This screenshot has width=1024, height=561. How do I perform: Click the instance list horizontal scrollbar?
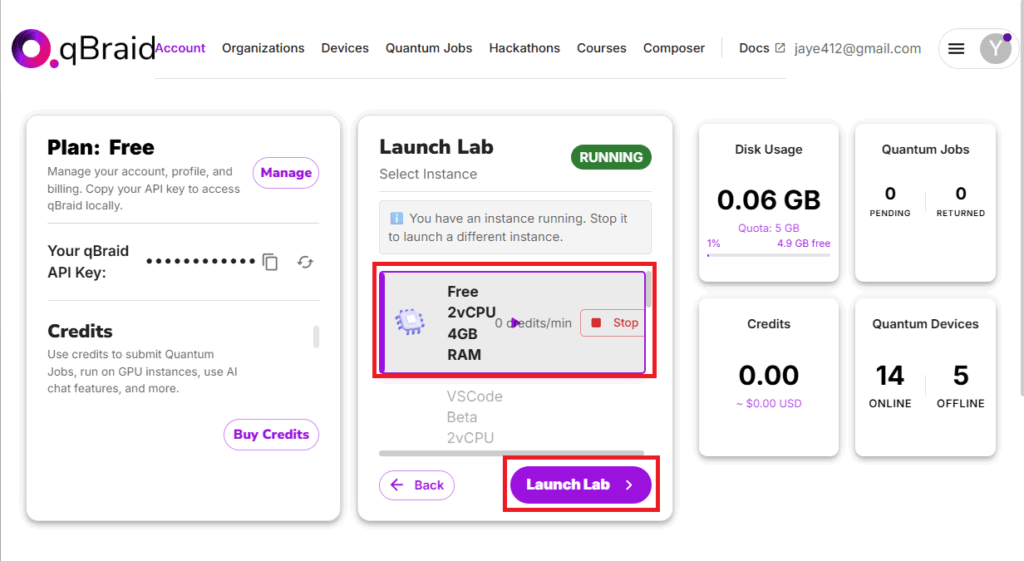point(511,453)
